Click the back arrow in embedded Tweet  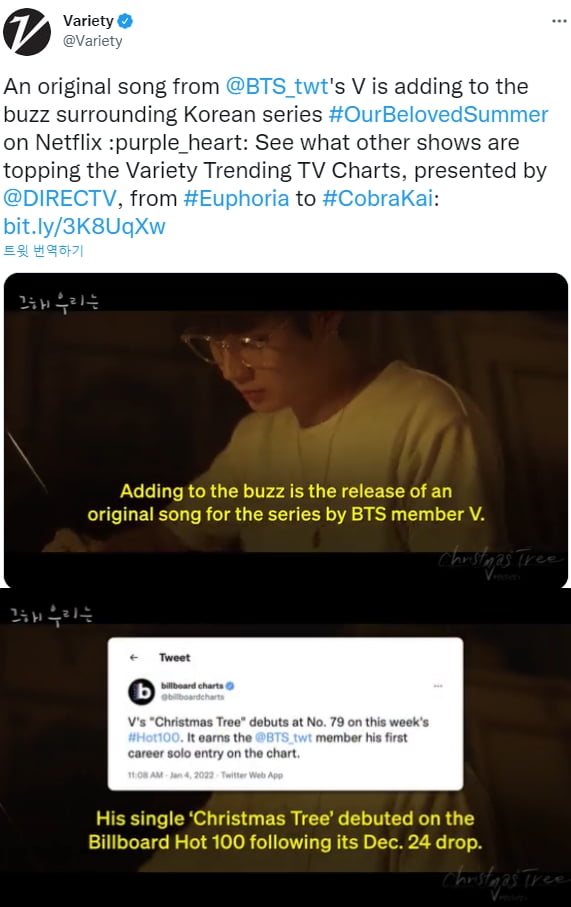[x=134, y=657]
